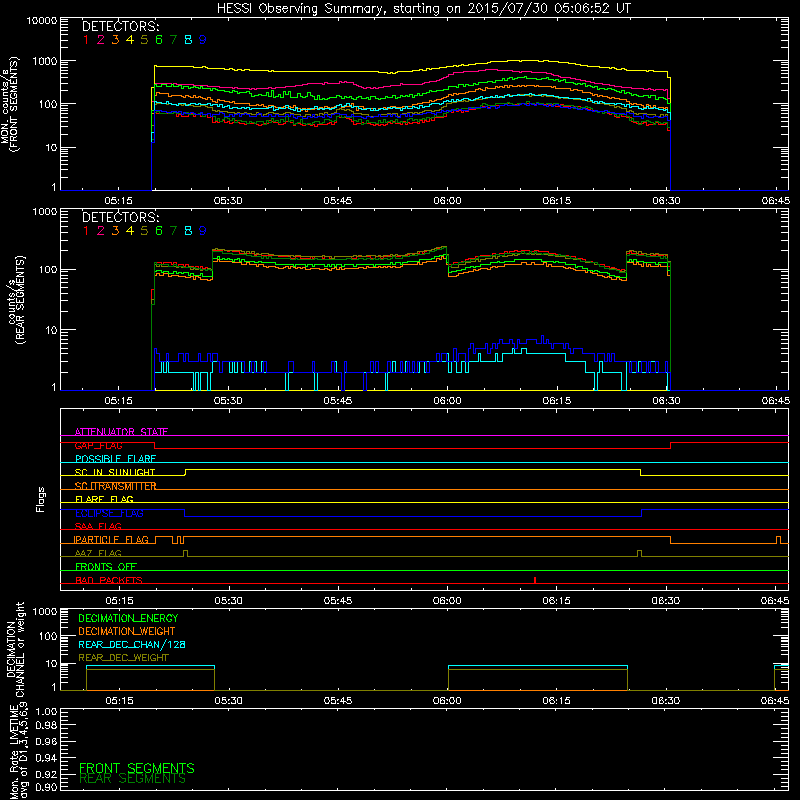Click the SC_IN_SUNLIGHT flag label
800x800 pixels.
115,472
